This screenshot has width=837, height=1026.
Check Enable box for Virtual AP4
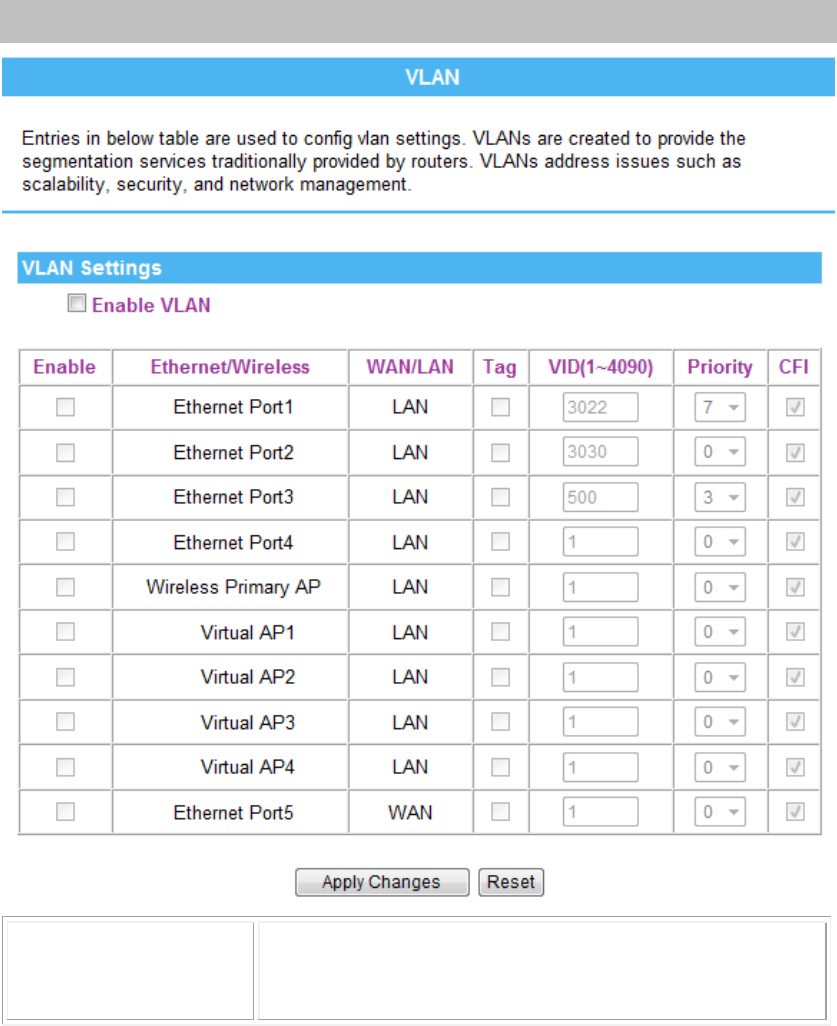[x=65, y=767]
